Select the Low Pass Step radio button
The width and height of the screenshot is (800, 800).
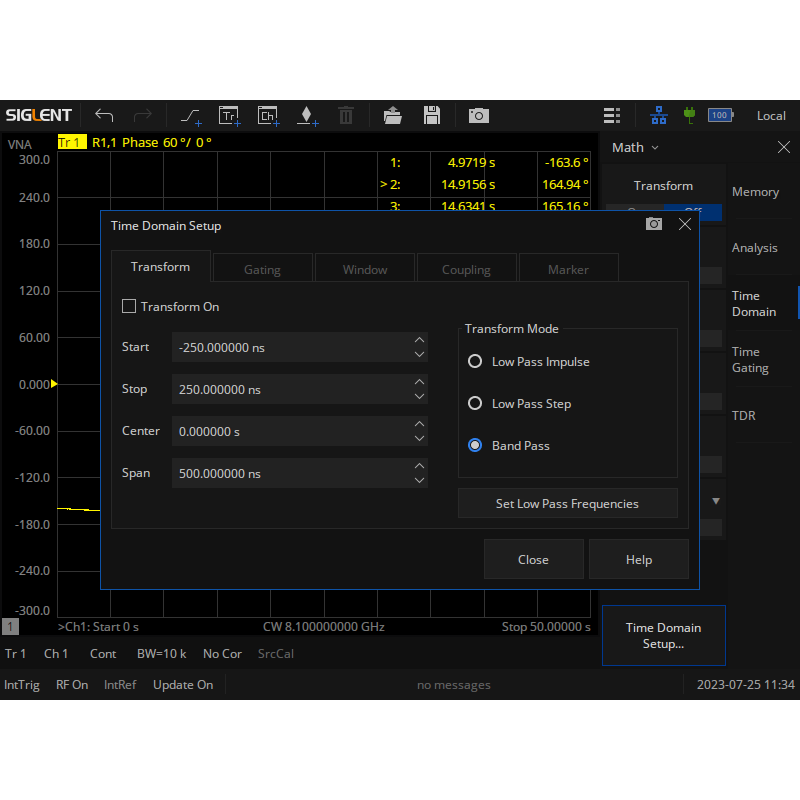(476, 404)
